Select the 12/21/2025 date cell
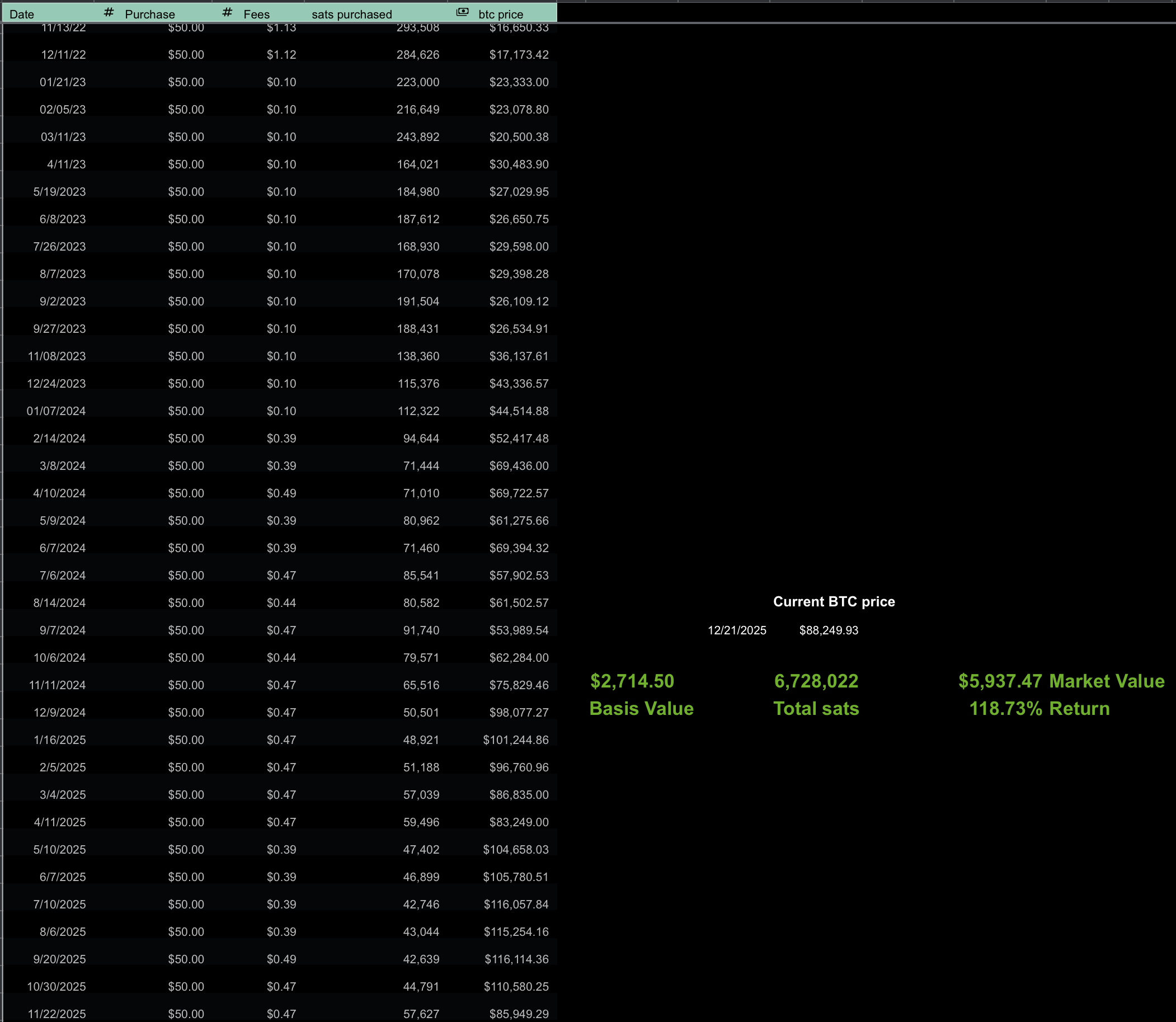1176x1022 pixels. [x=737, y=630]
